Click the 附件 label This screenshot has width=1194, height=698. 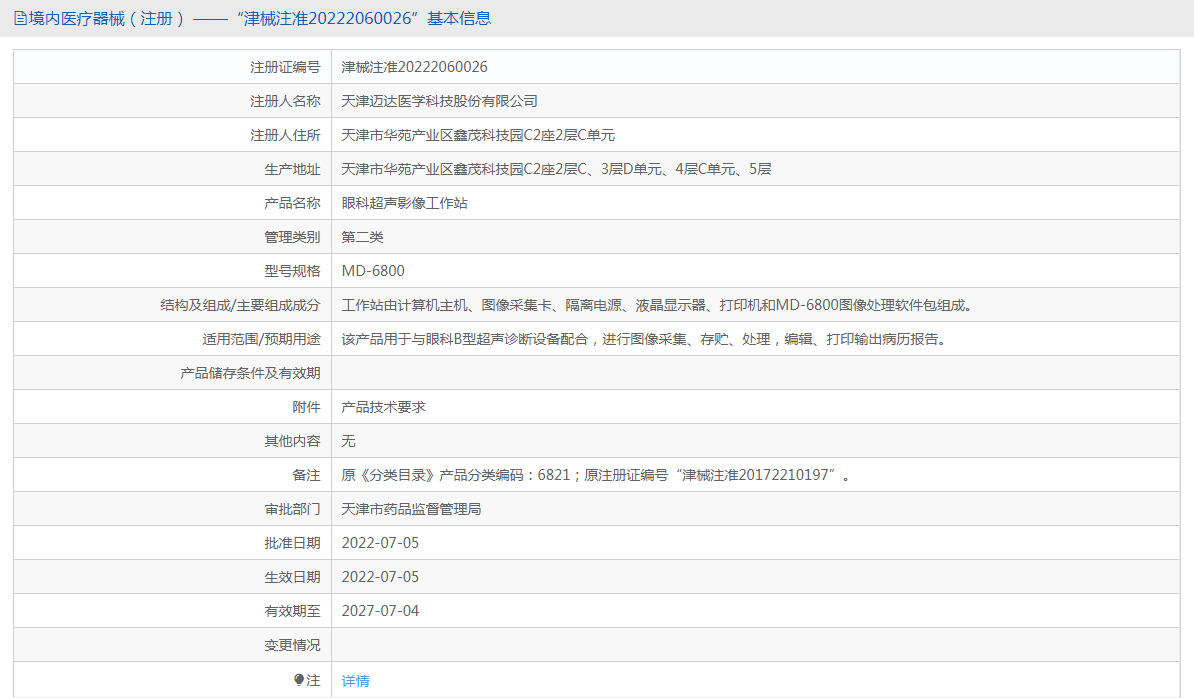point(306,407)
